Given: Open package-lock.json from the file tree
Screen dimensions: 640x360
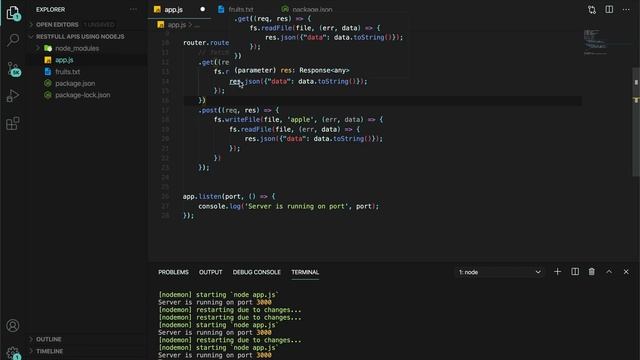Looking at the screenshot, I should pyautogui.click(x=82, y=95).
